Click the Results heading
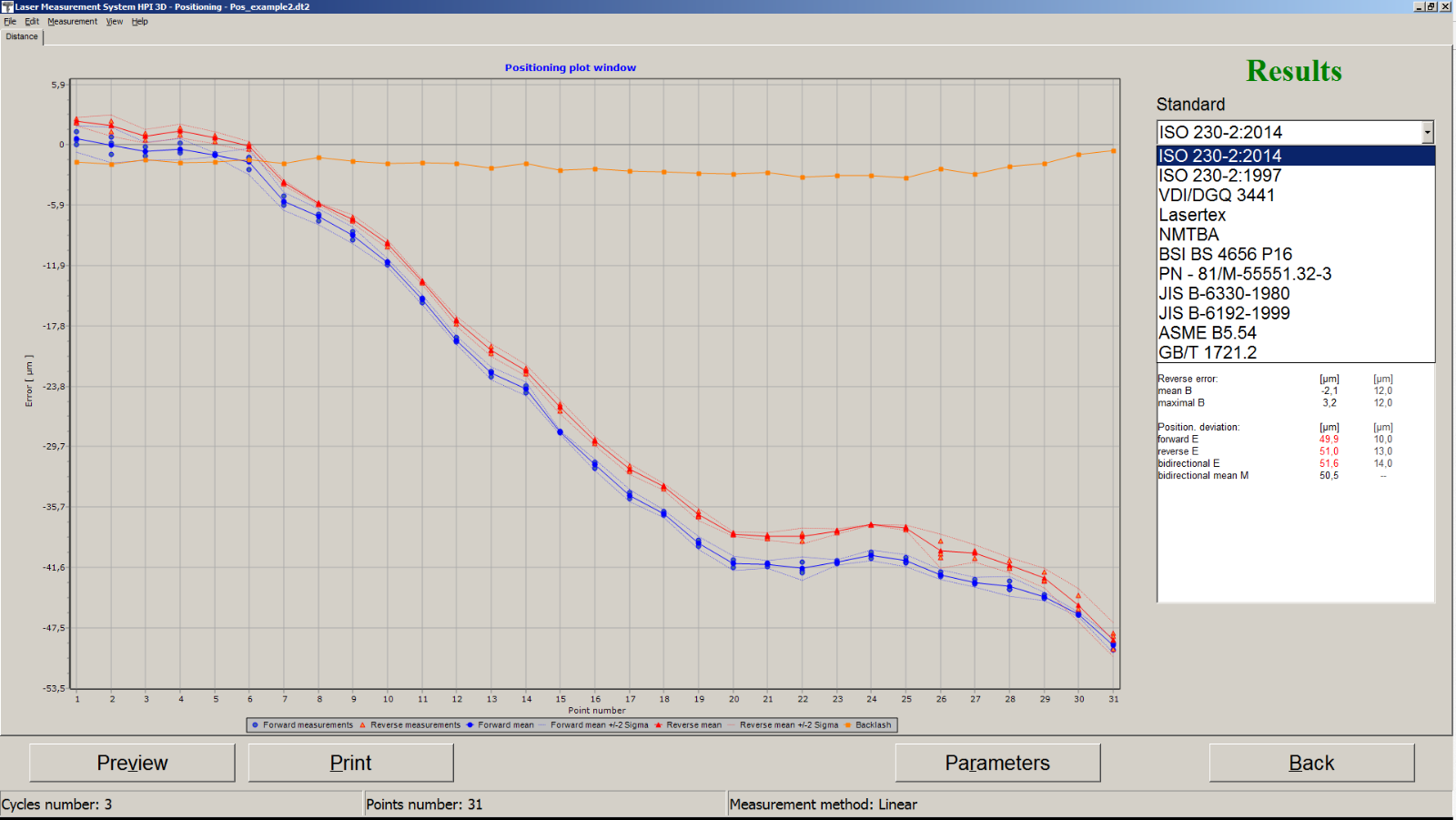The width and height of the screenshot is (1456, 820). click(1294, 71)
